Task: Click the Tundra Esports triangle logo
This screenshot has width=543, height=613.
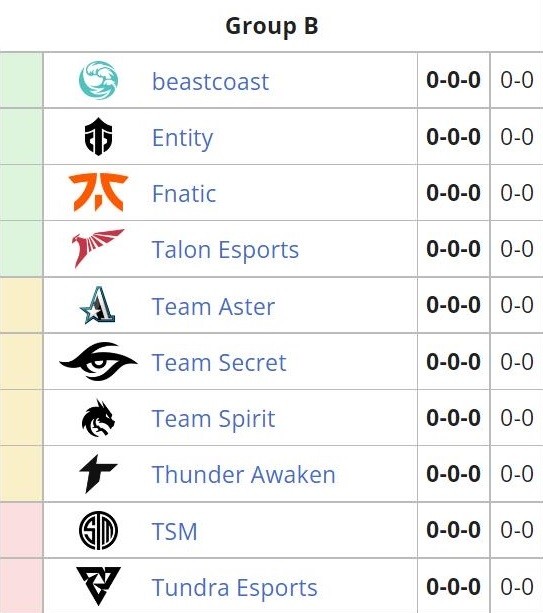Action: 99,586
